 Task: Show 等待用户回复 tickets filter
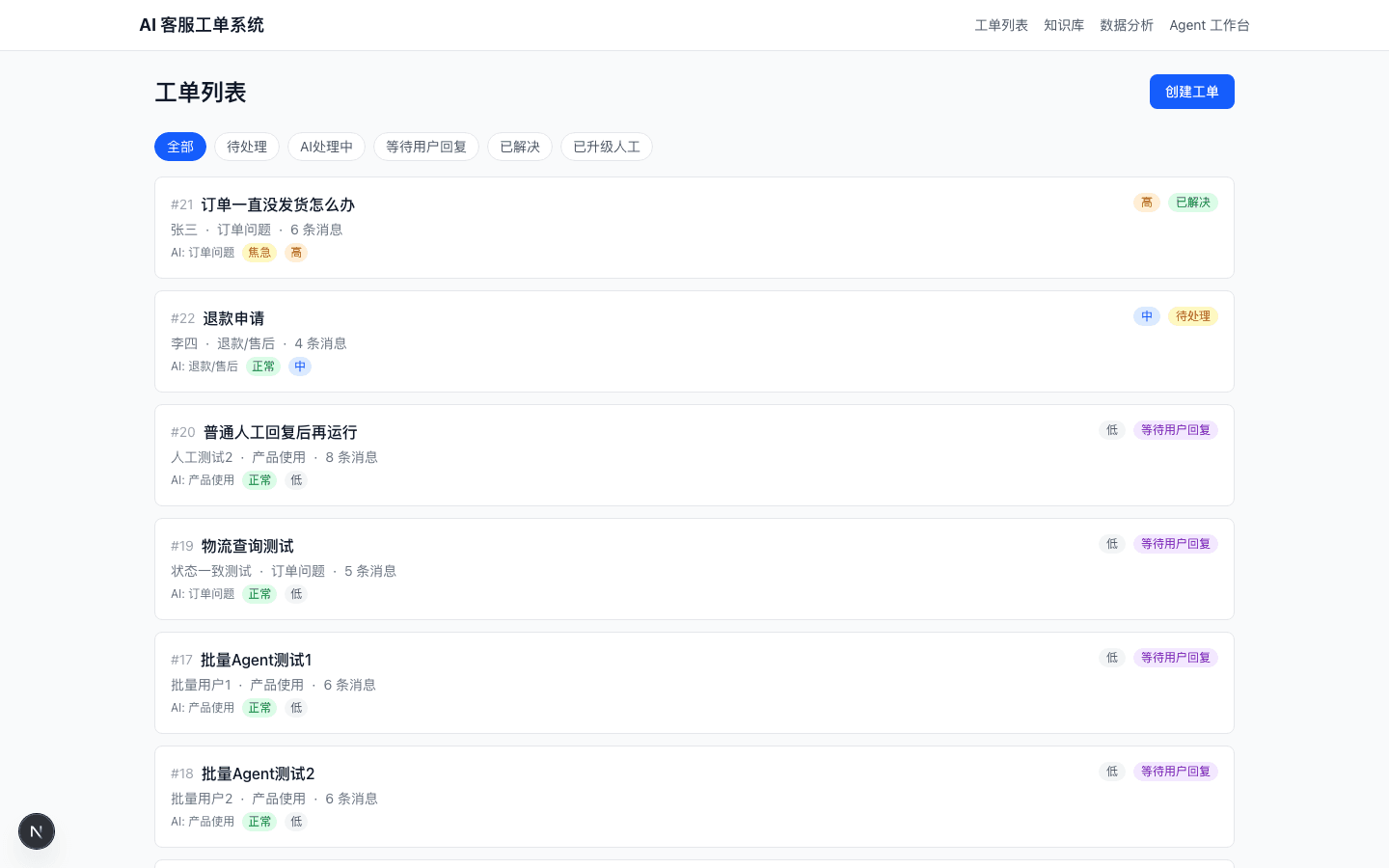coord(426,147)
